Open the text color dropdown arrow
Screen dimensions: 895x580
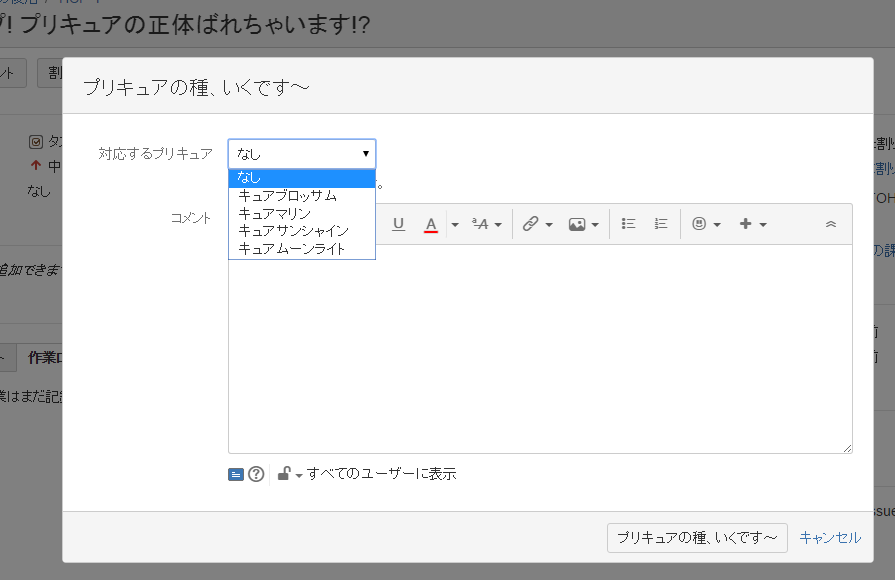[455, 223]
